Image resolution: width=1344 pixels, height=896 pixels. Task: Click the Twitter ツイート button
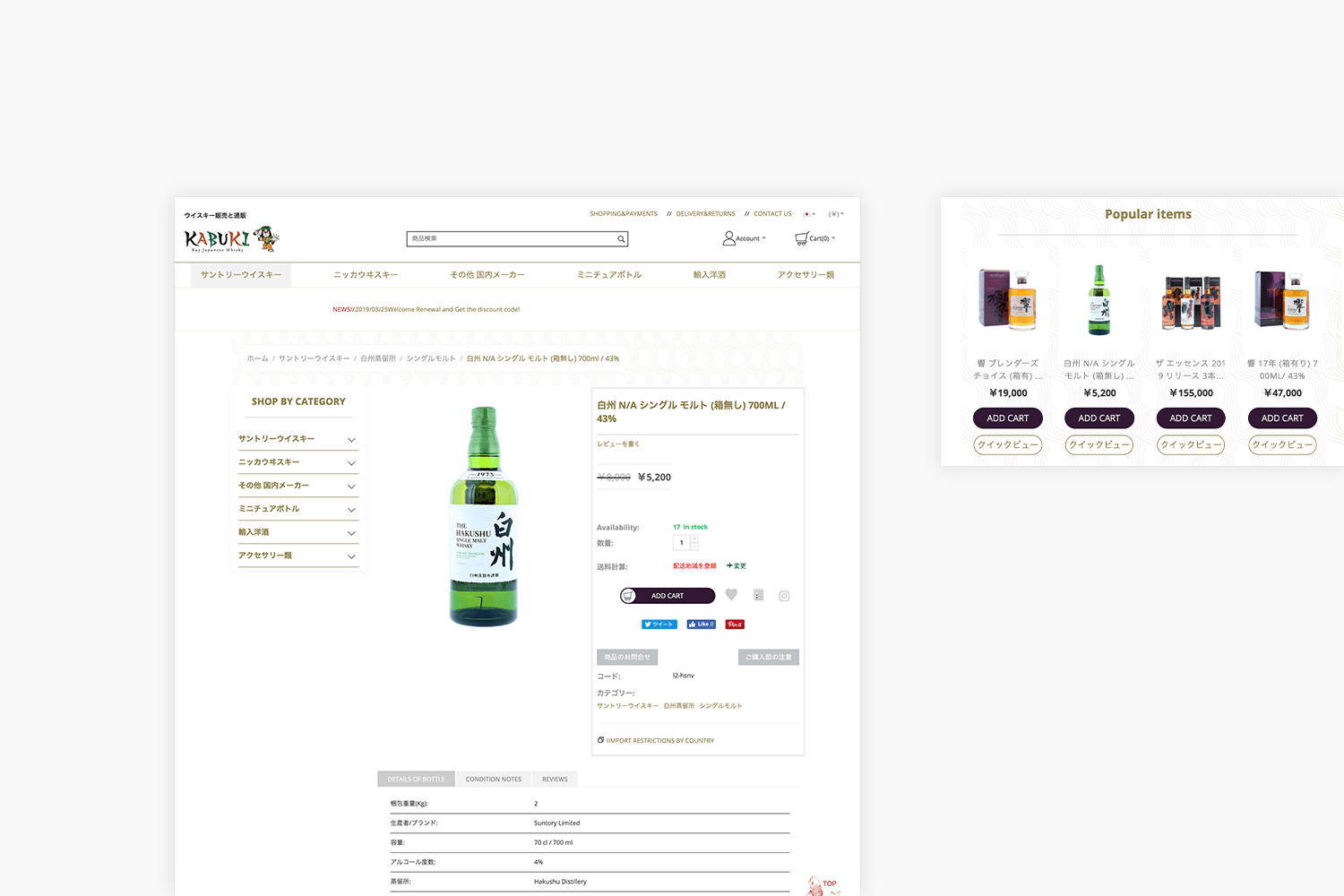tap(659, 625)
